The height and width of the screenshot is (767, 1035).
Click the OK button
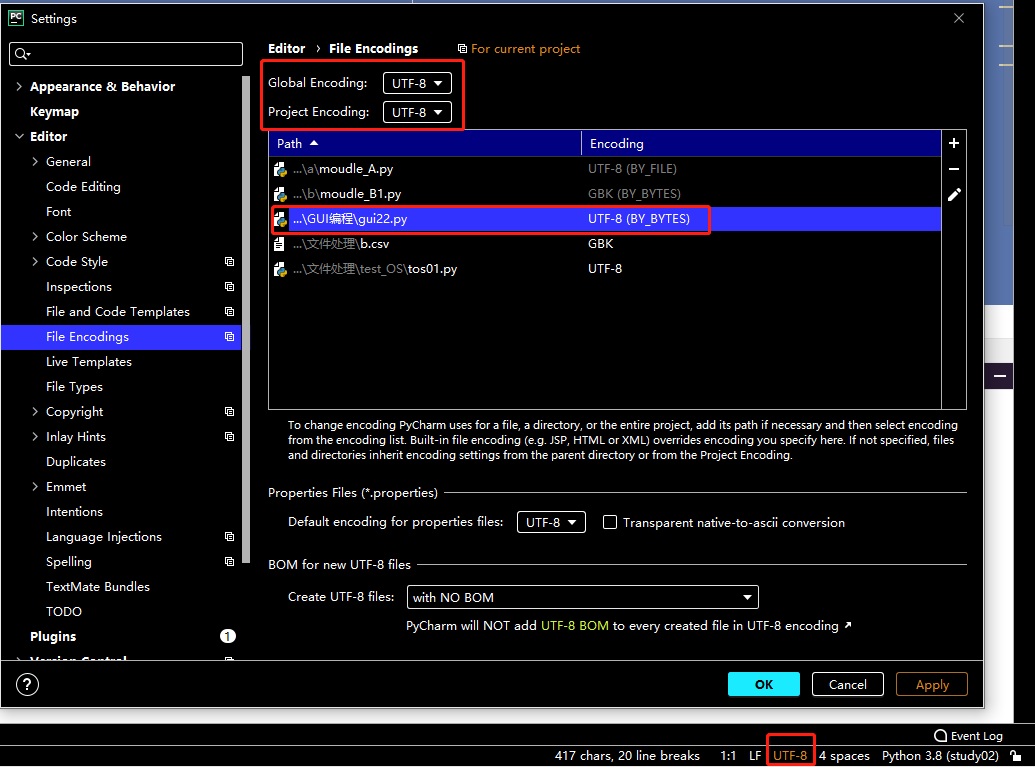point(764,684)
